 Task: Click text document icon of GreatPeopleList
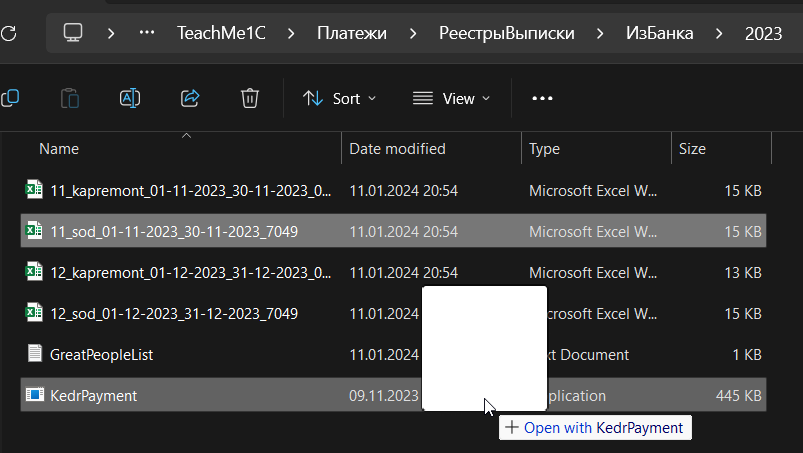click(x=34, y=353)
